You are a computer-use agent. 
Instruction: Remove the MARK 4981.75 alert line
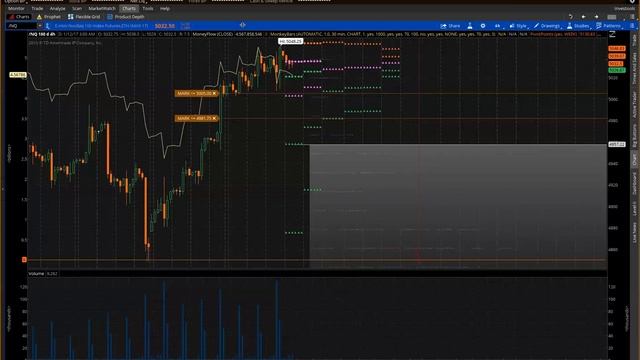(214, 118)
